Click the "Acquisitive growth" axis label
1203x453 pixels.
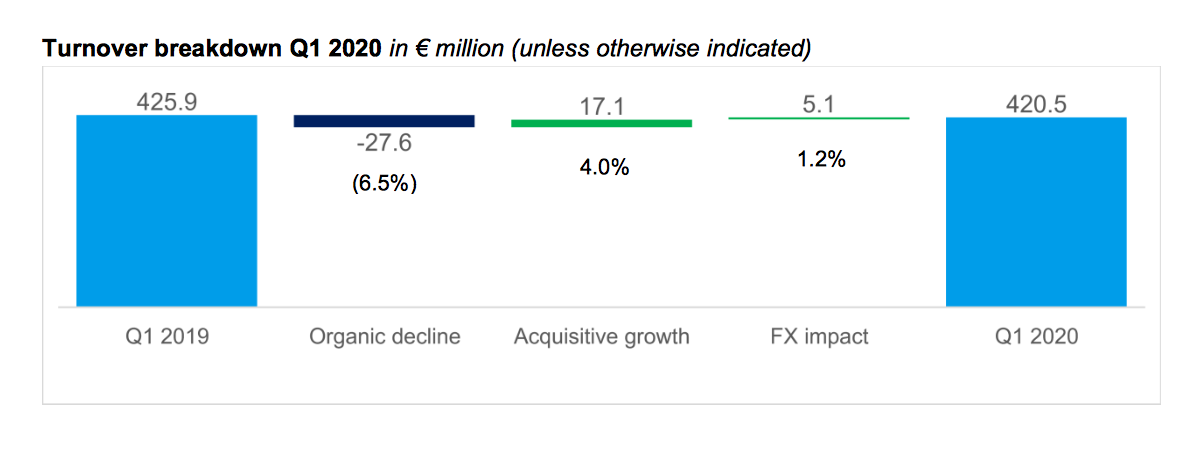pos(602,336)
